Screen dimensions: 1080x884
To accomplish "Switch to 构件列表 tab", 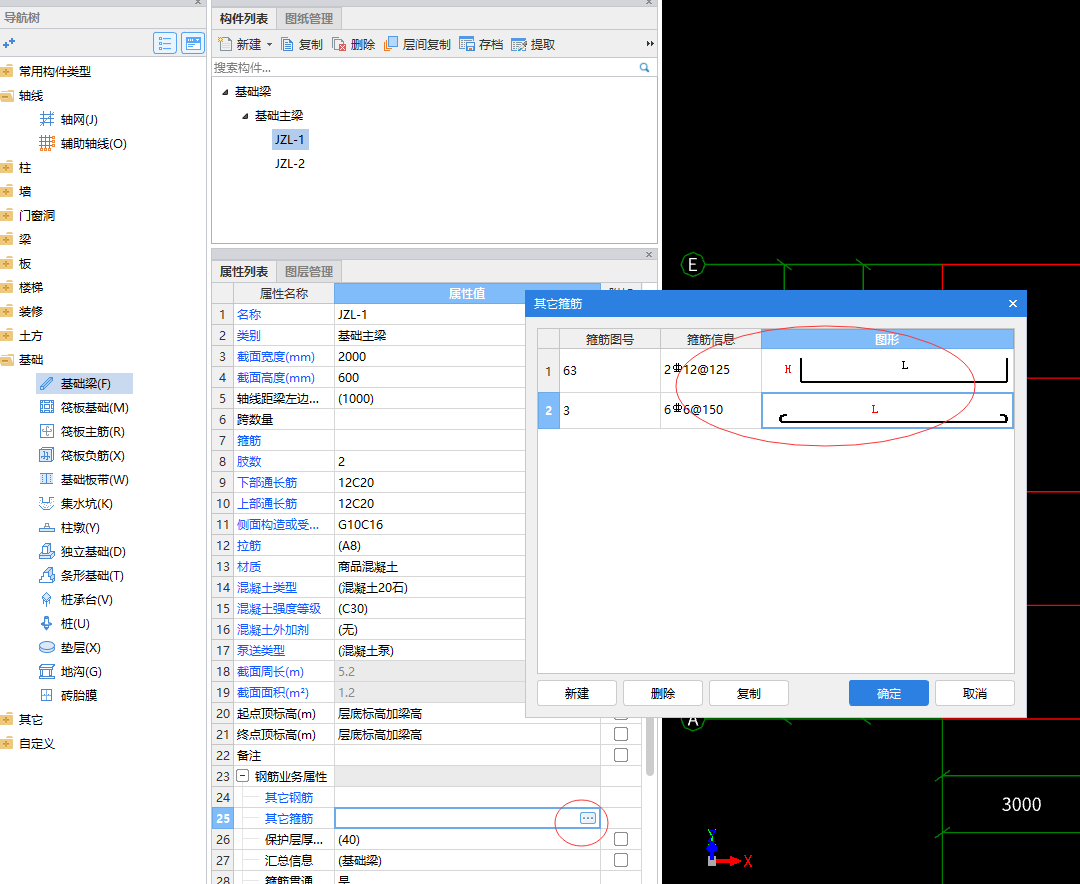I will click(244, 19).
